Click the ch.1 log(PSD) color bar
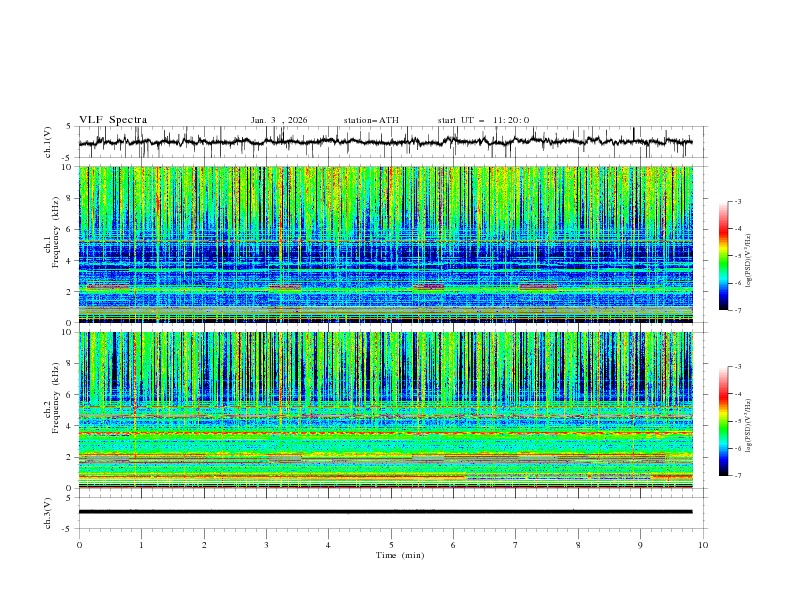 (724, 256)
